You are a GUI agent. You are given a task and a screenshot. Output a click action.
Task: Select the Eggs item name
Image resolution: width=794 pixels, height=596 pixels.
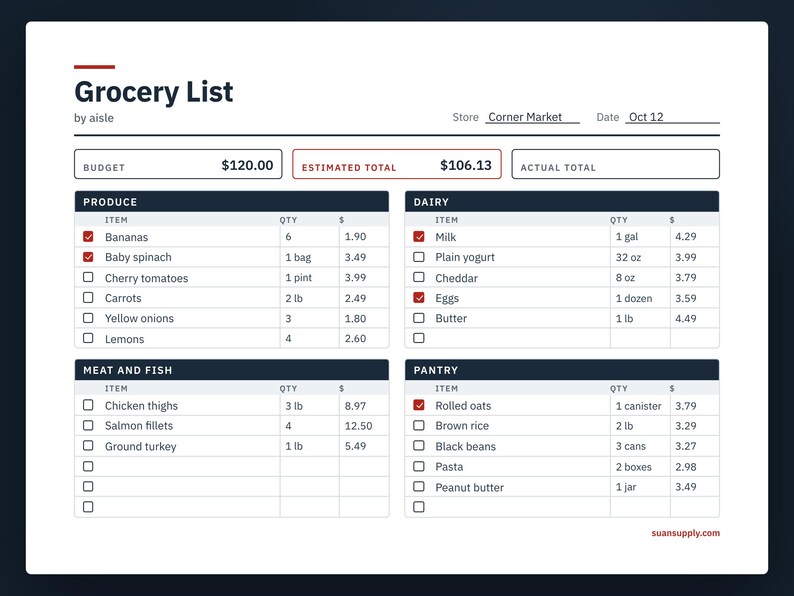[x=447, y=298]
